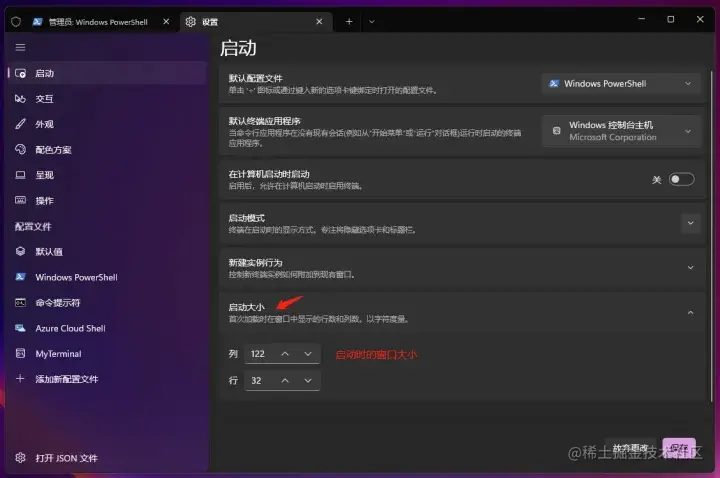720x478 pixels.
Task: Click the plus icon for 添加新配置文件
Action: pos(20,378)
